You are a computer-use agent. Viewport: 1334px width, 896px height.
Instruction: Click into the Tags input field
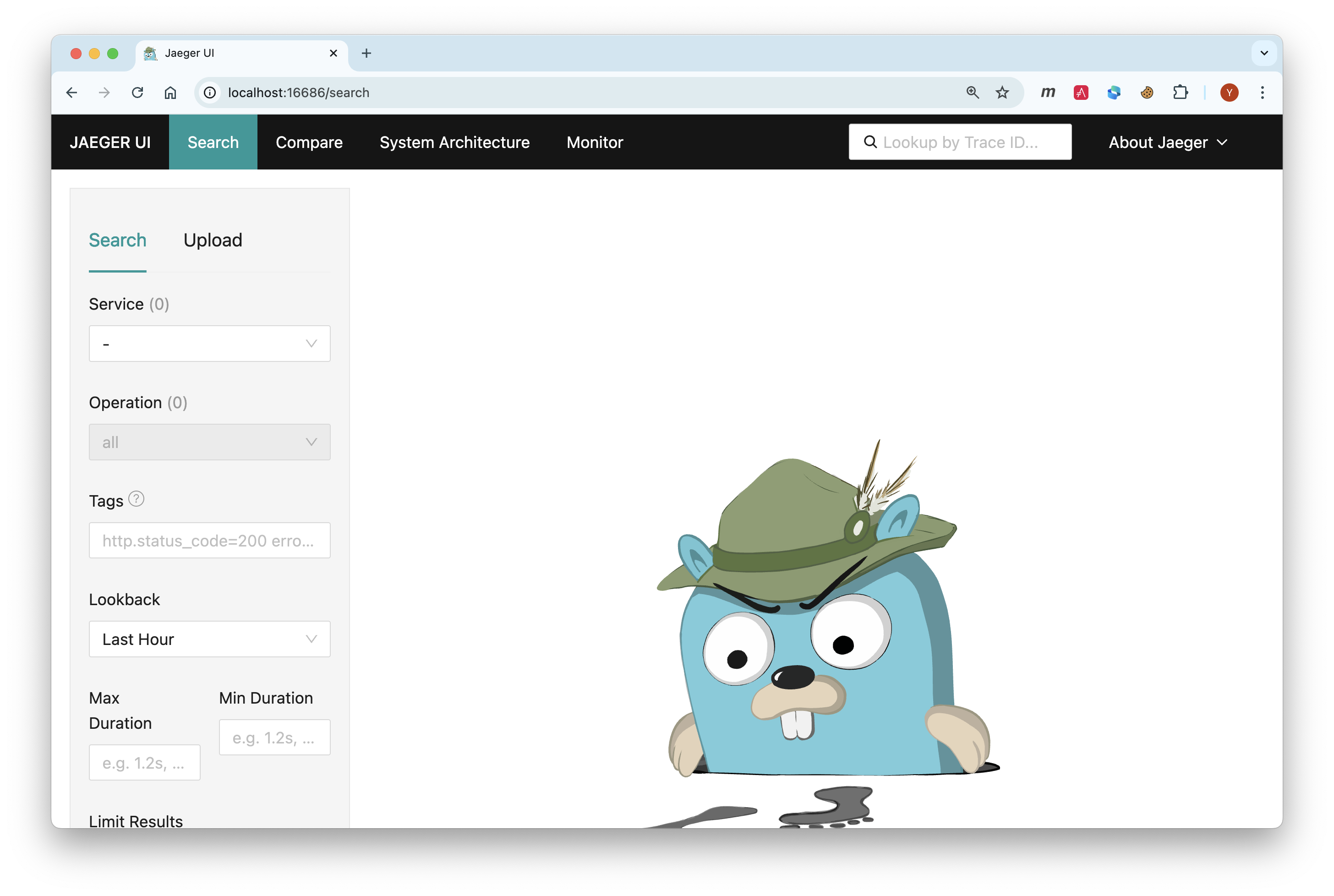tap(210, 541)
